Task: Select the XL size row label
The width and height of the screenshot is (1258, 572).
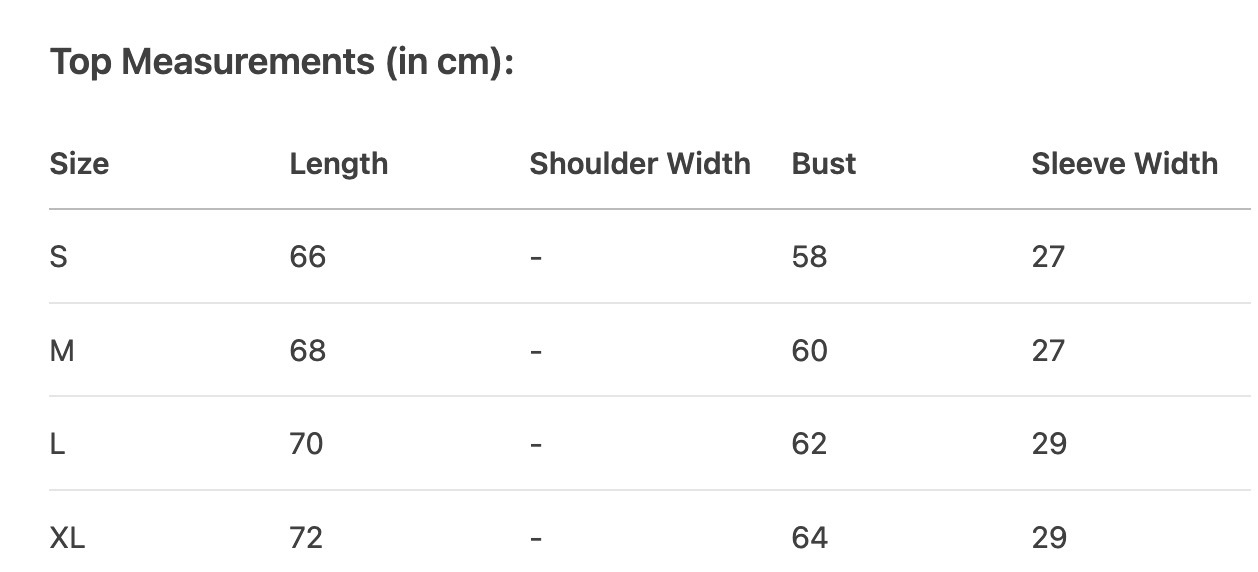Action: click(67, 538)
